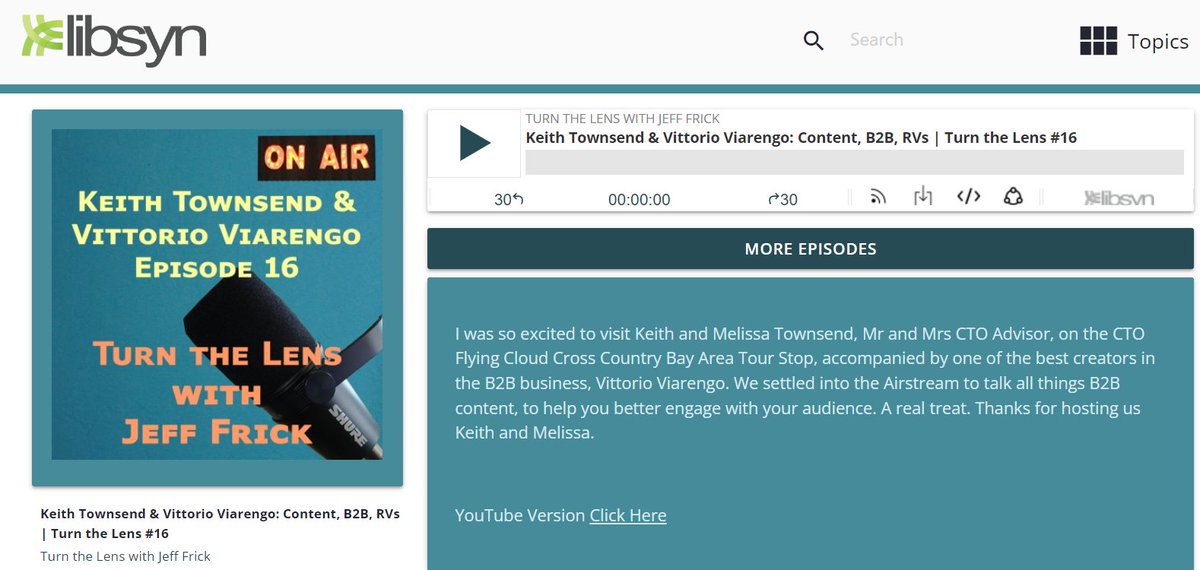Image resolution: width=1200 pixels, height=570 pixels.
Task: Click the episode description paragraph
Action: point(805,383)
